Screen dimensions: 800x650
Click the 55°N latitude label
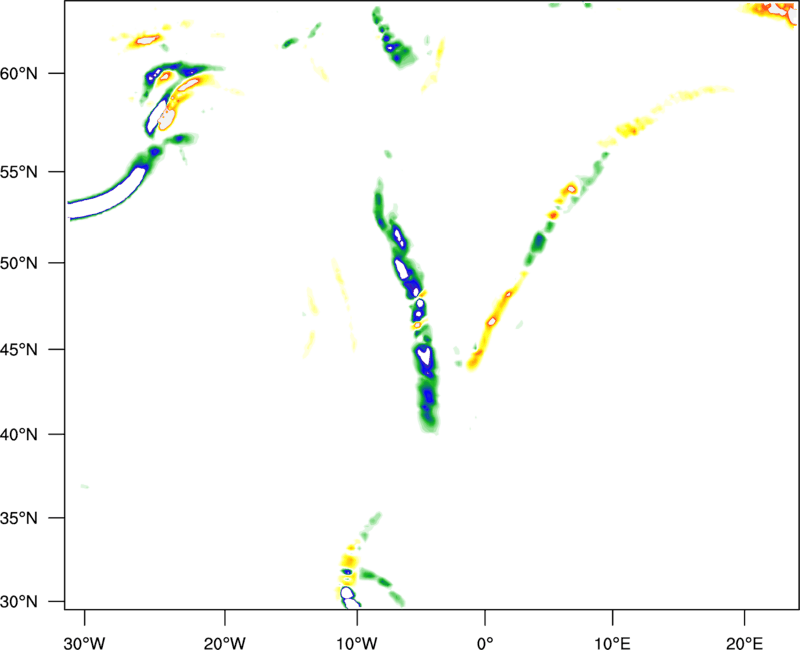click(x=19, y=172)
